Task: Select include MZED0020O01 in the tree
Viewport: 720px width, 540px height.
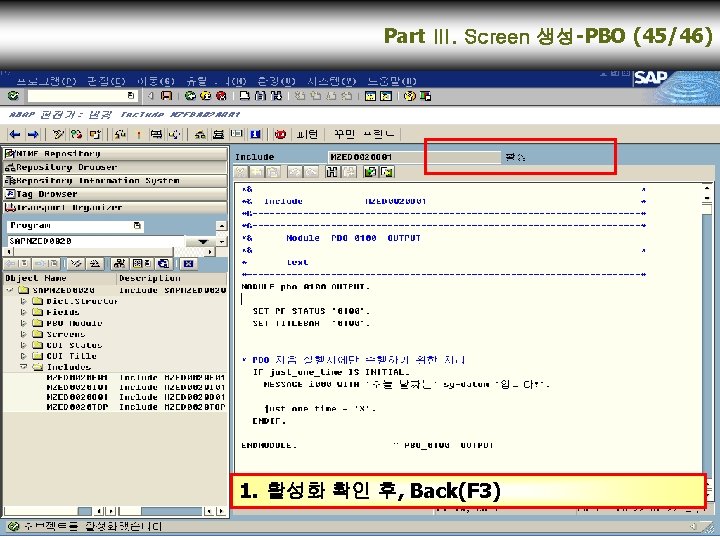Action: click(x=77, y=397)
